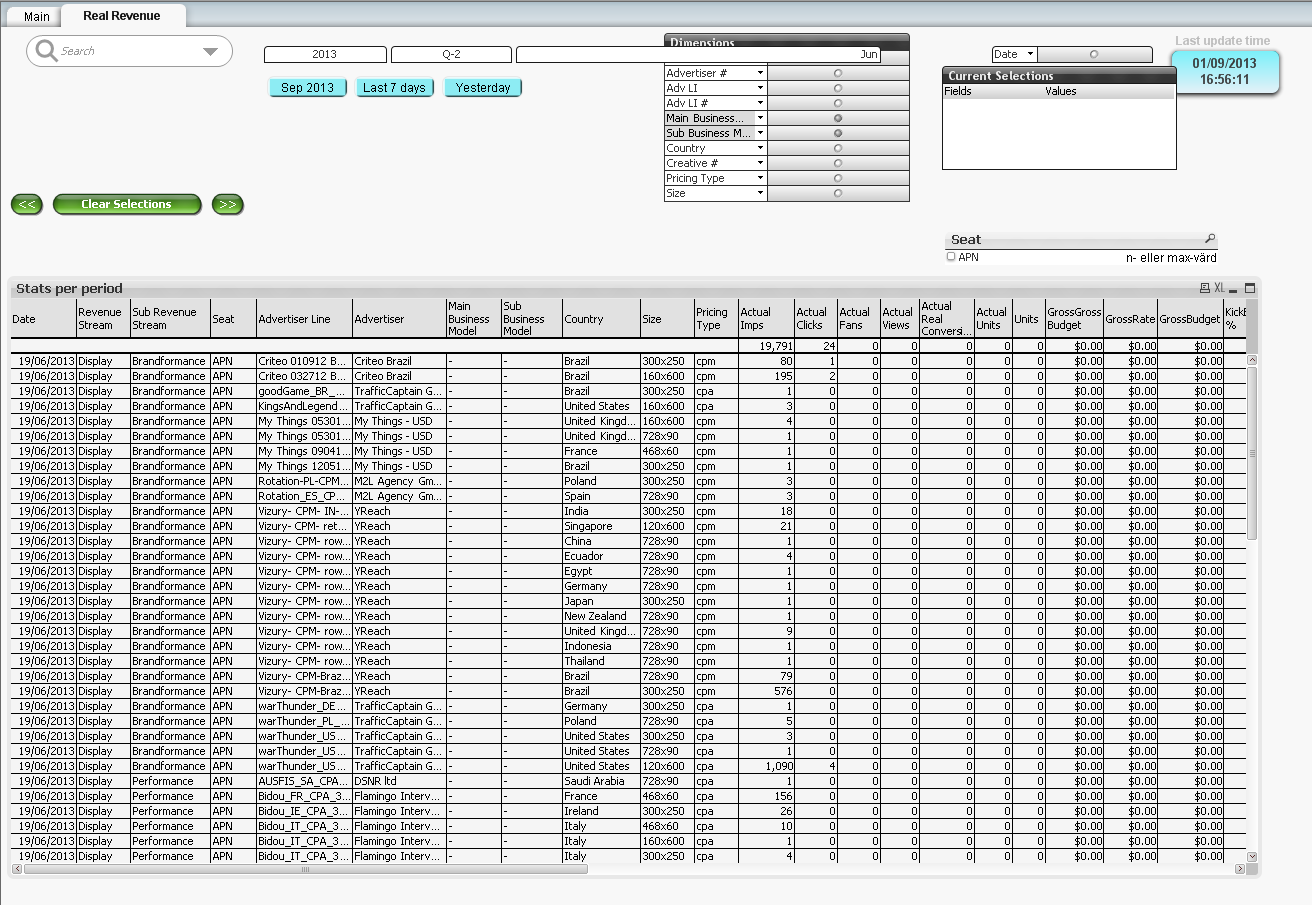Click the Country column header

[602, 319]
